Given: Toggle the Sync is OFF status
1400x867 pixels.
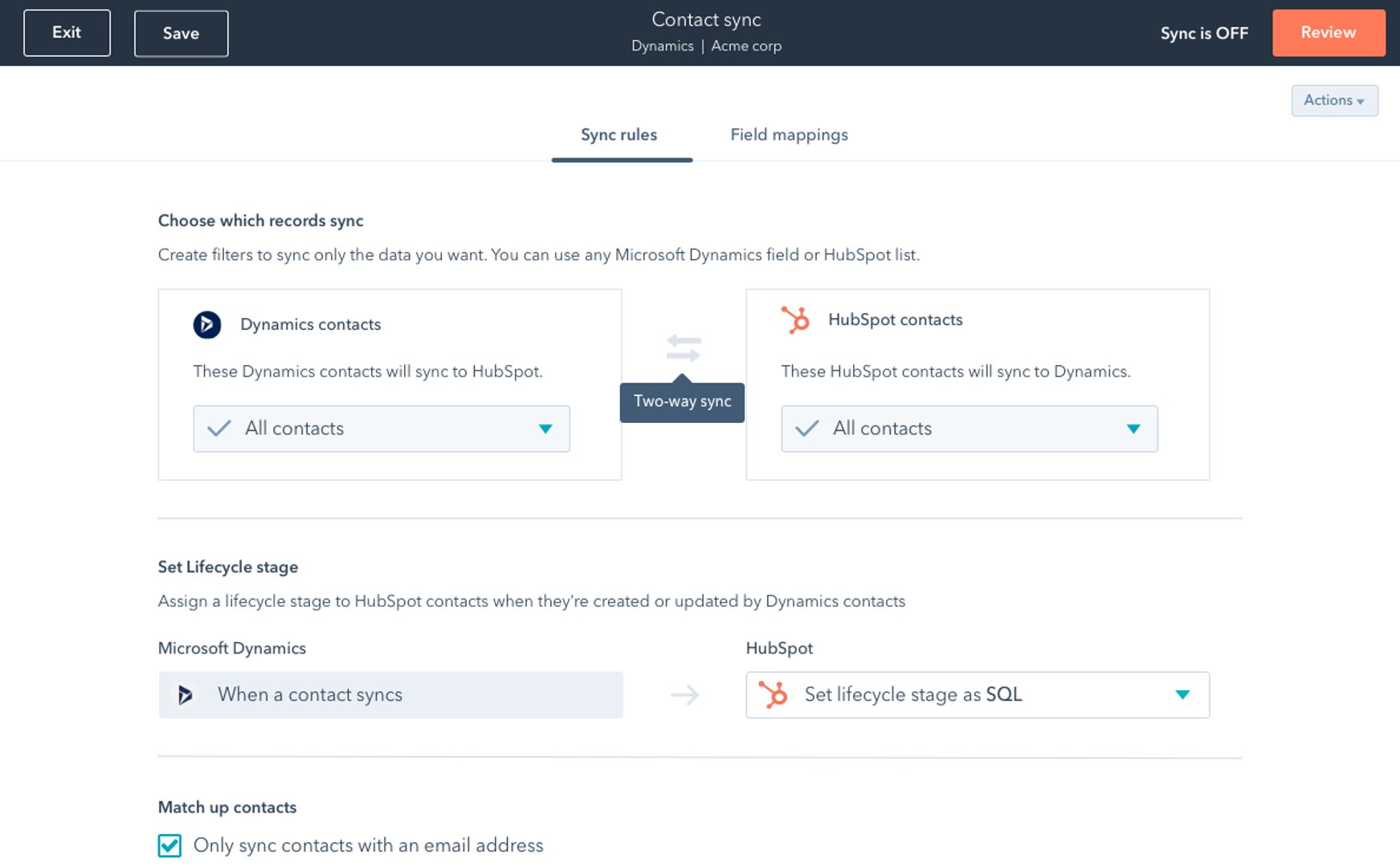Looking at the screenshot, I should (1204, 33).
